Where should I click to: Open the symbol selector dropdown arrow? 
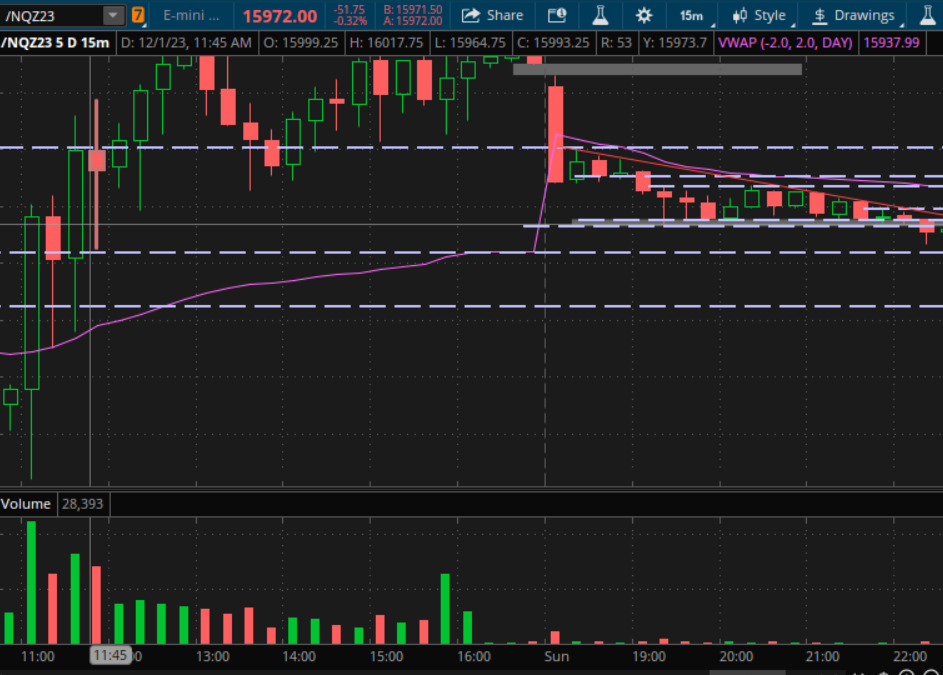(x=114, y=15)
